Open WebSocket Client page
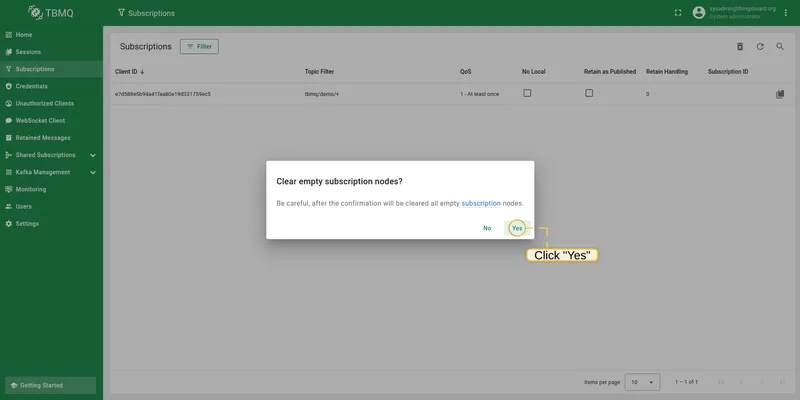The width and height of the screenshot is (800, 400). pos(51,120)
